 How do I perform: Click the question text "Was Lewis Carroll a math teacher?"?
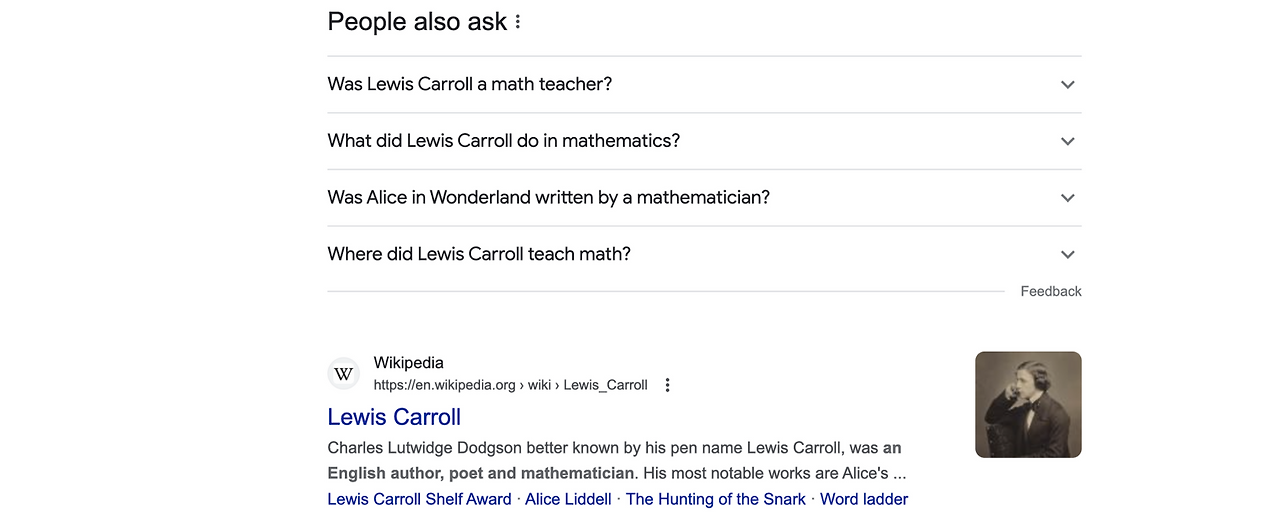470,84
